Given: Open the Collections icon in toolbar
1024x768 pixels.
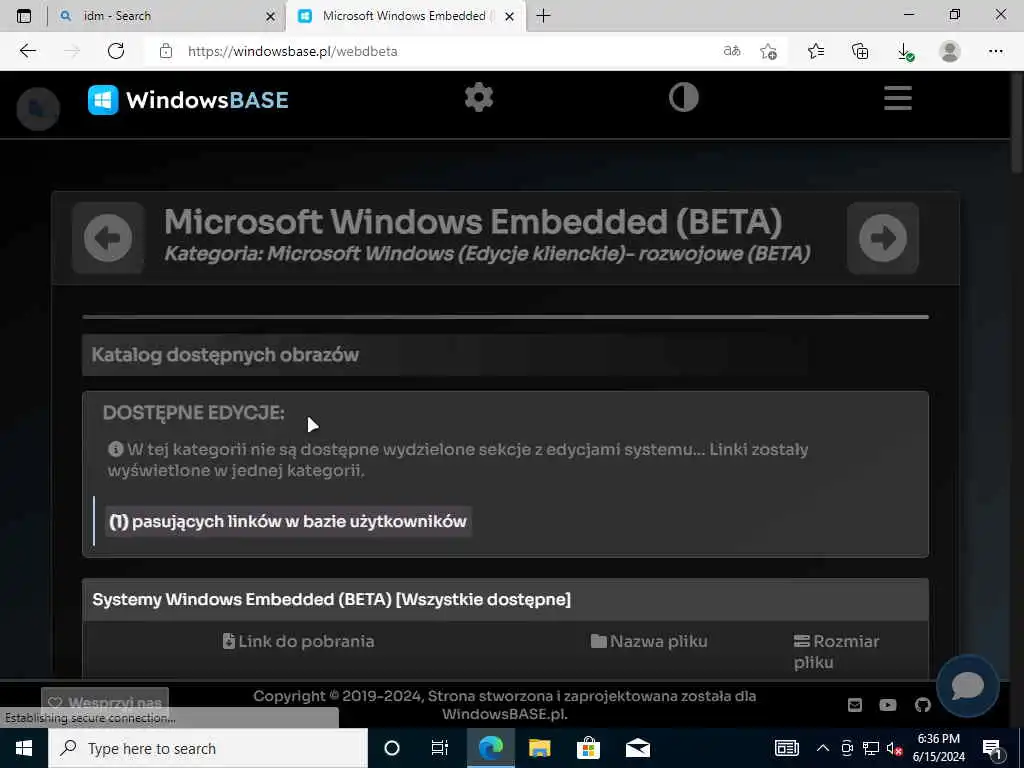Looking at the screenshot, I should click(861, 51).
